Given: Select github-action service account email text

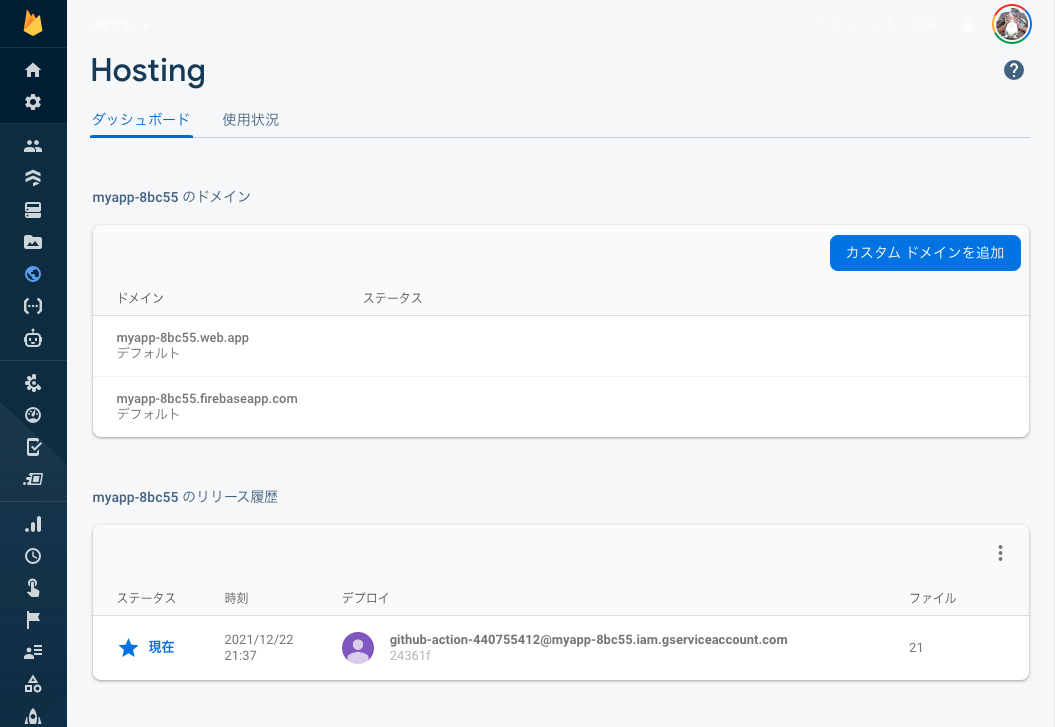Looking at the screenshot, I should (x=588, y=640).
